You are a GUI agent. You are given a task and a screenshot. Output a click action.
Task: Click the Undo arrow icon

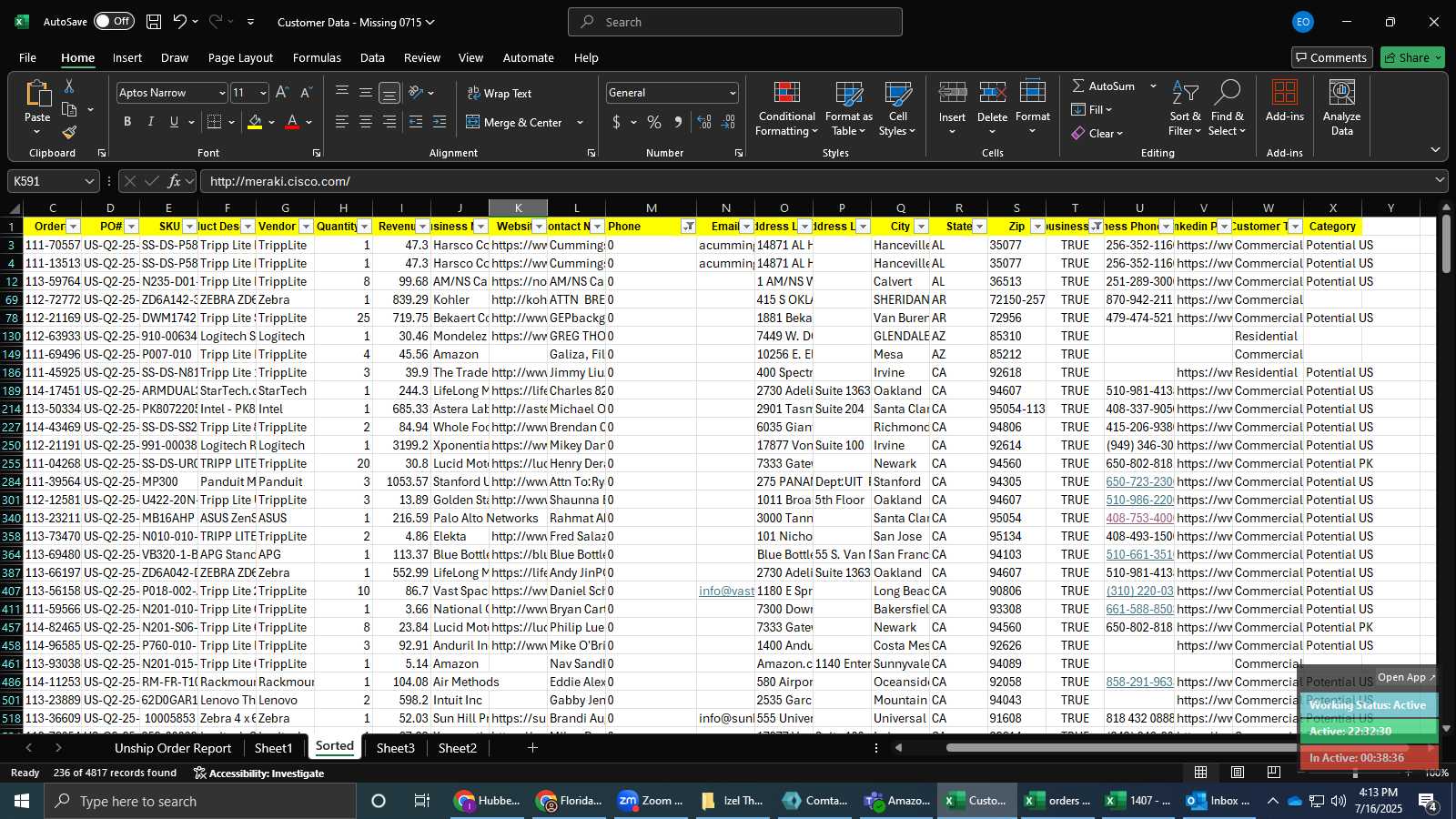180,22
